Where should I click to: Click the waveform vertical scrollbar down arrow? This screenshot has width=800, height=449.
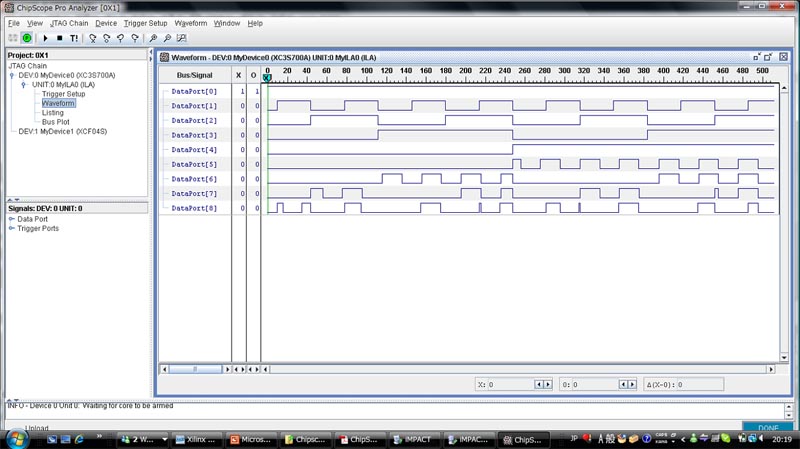[x=784, y=358]
